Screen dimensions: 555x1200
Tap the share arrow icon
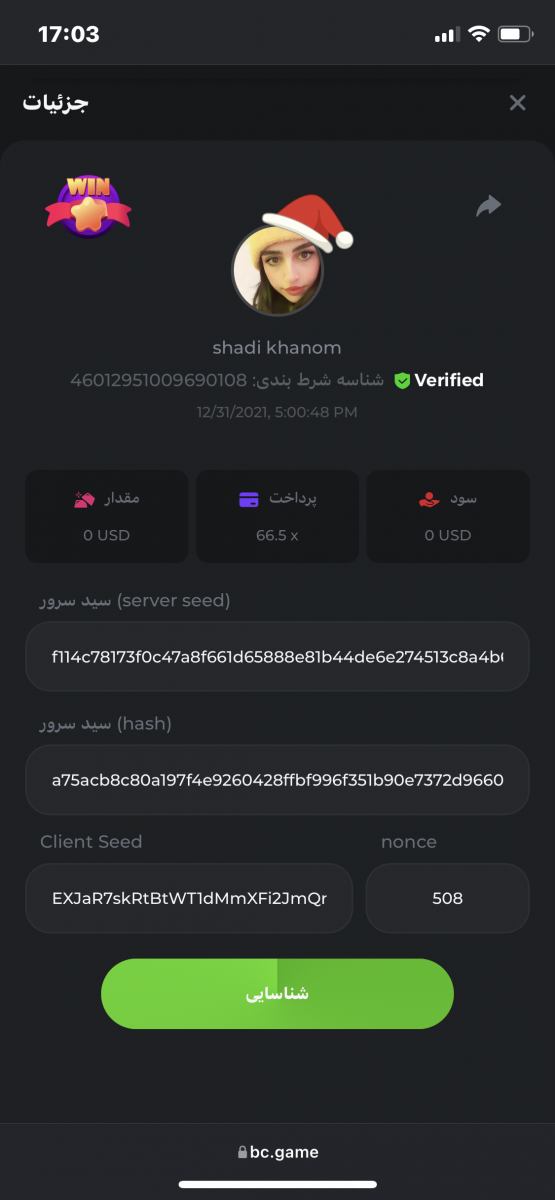tap(488, 207)
